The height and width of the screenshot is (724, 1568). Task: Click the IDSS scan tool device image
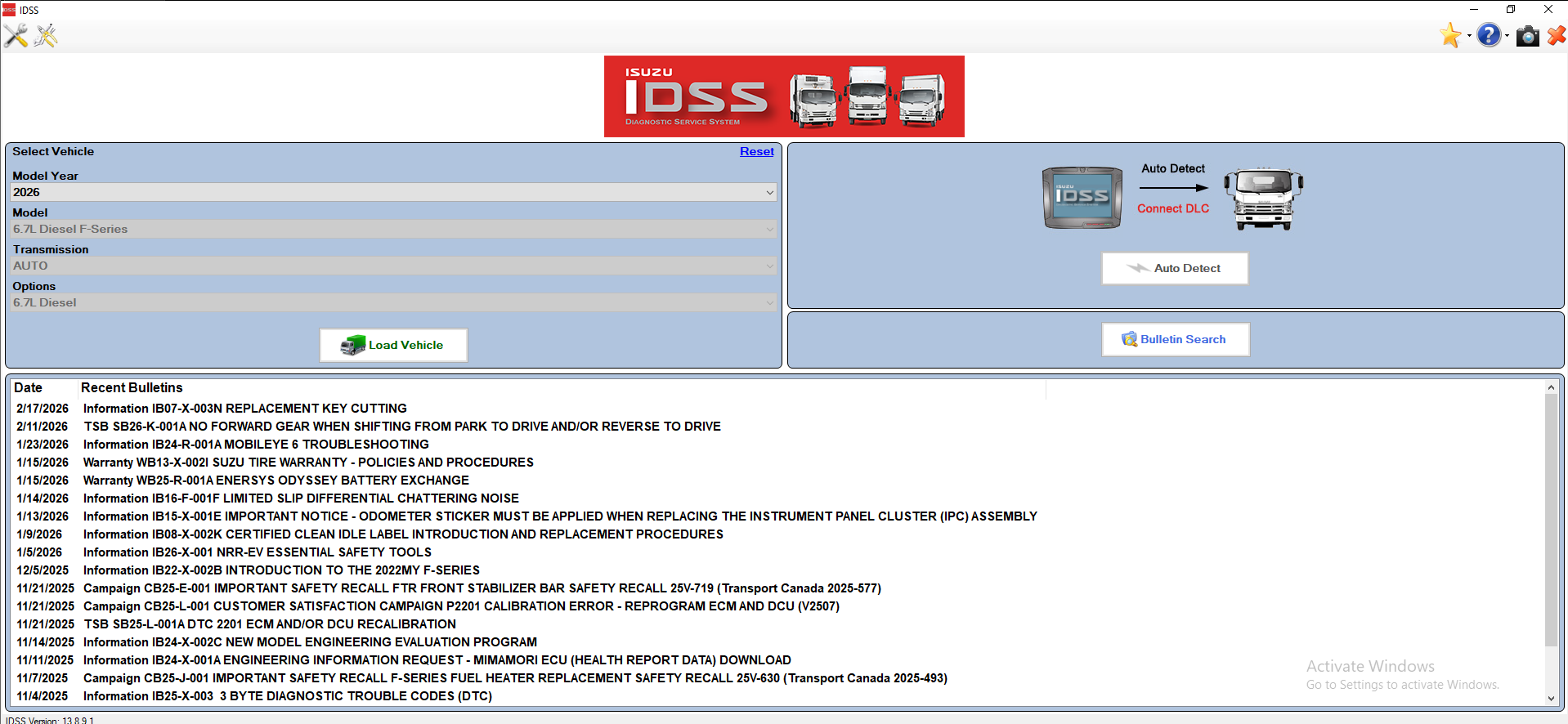[x=1082, y=198]
